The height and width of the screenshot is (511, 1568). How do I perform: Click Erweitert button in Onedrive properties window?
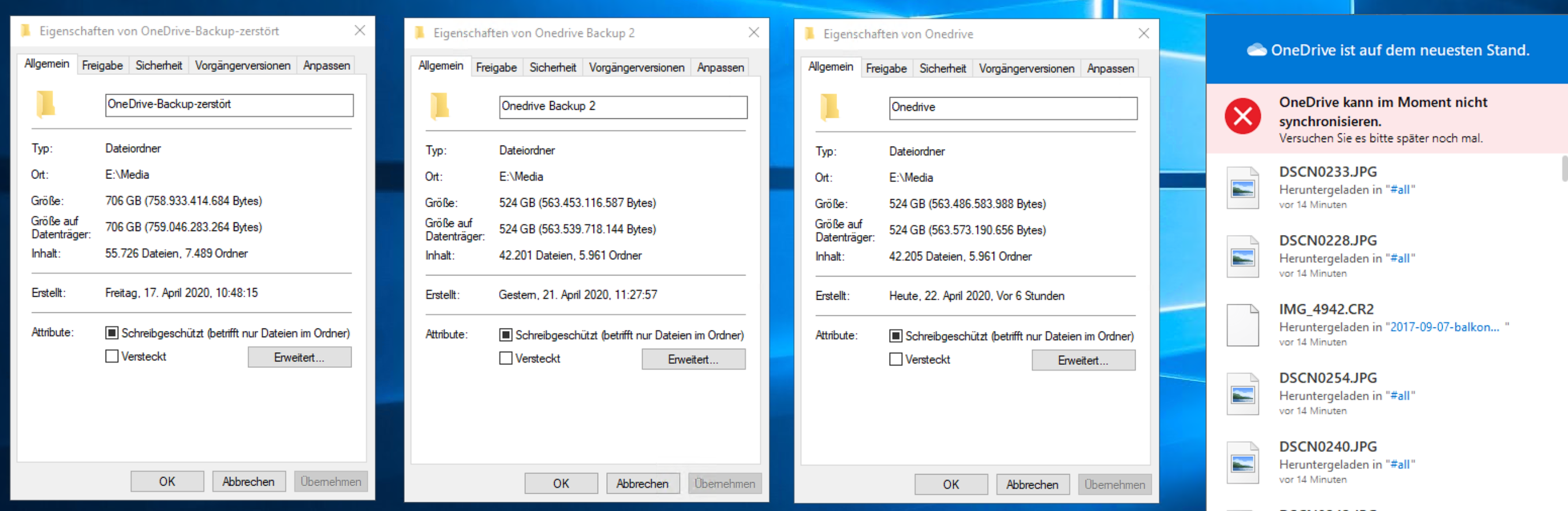(x=1083, y=360)
